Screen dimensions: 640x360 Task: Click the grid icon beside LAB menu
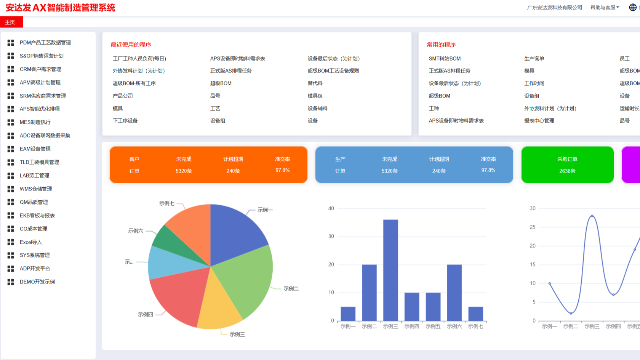tap(11, 176)
